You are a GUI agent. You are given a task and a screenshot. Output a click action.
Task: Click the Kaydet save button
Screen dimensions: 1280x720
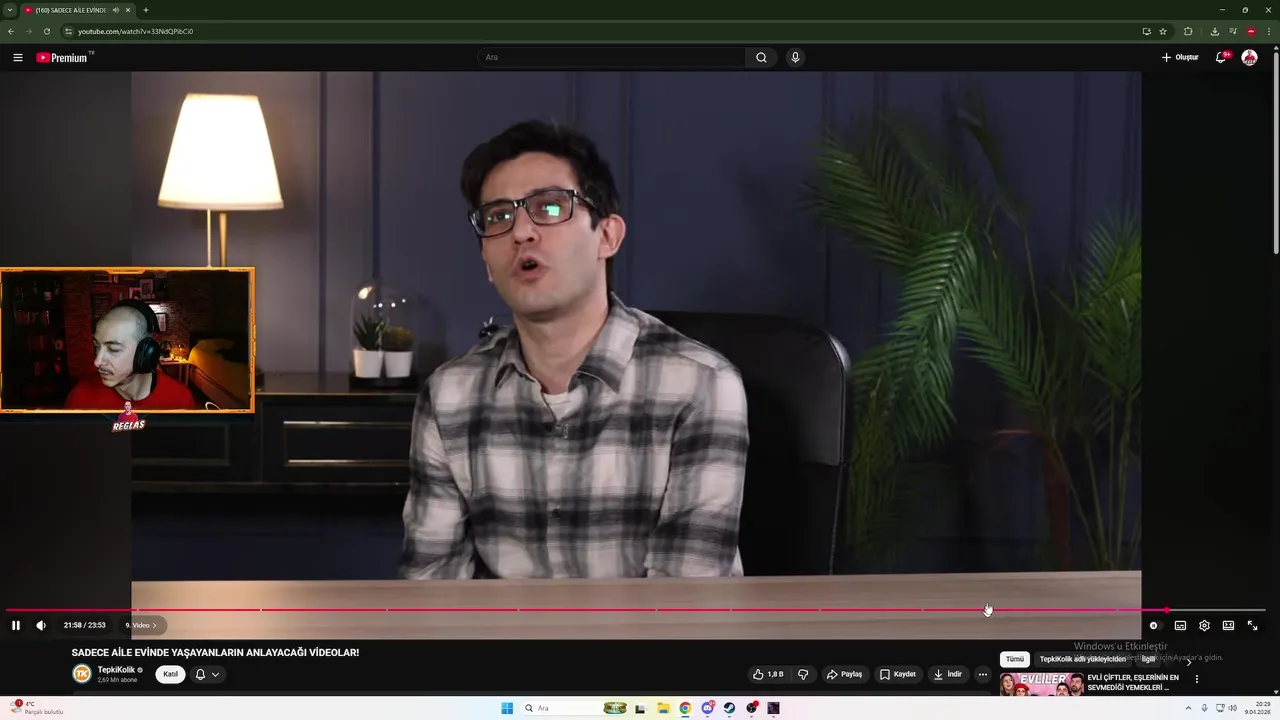[897, 674]
